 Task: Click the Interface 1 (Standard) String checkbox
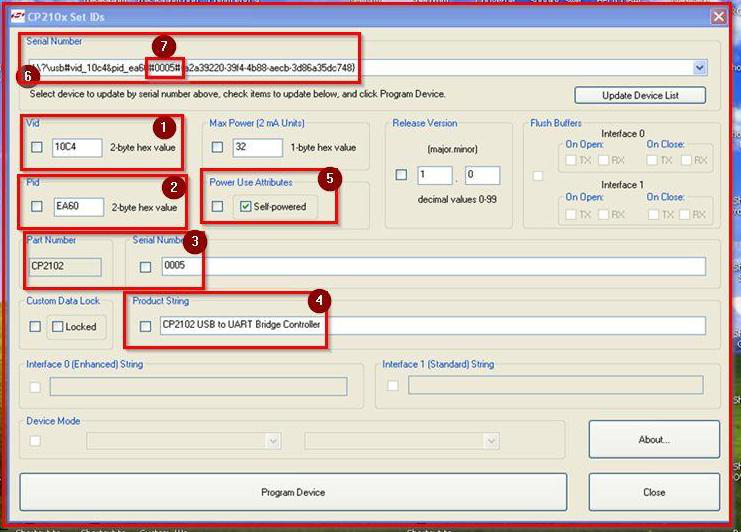393,386
